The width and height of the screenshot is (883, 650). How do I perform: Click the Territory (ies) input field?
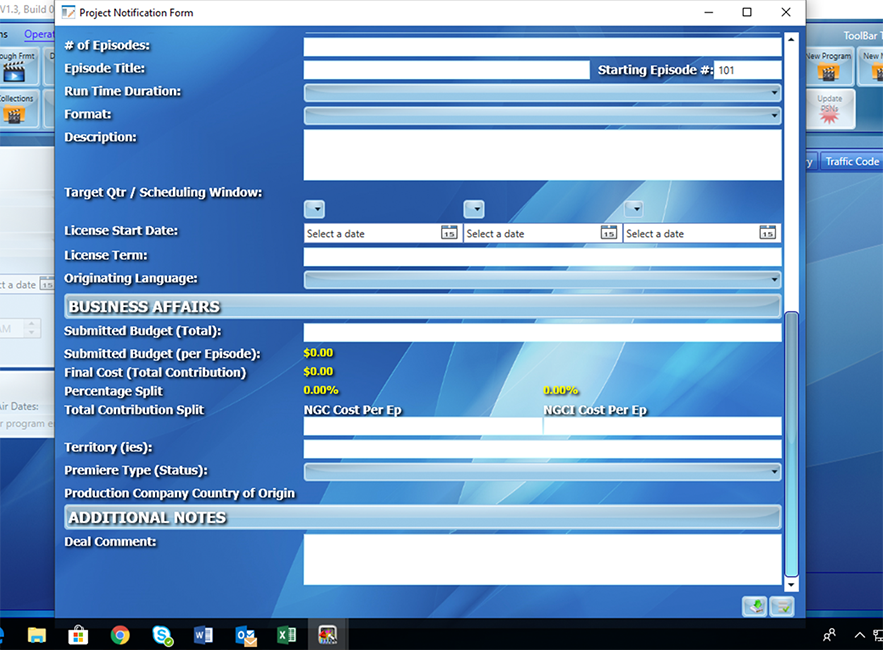point(542,449)
